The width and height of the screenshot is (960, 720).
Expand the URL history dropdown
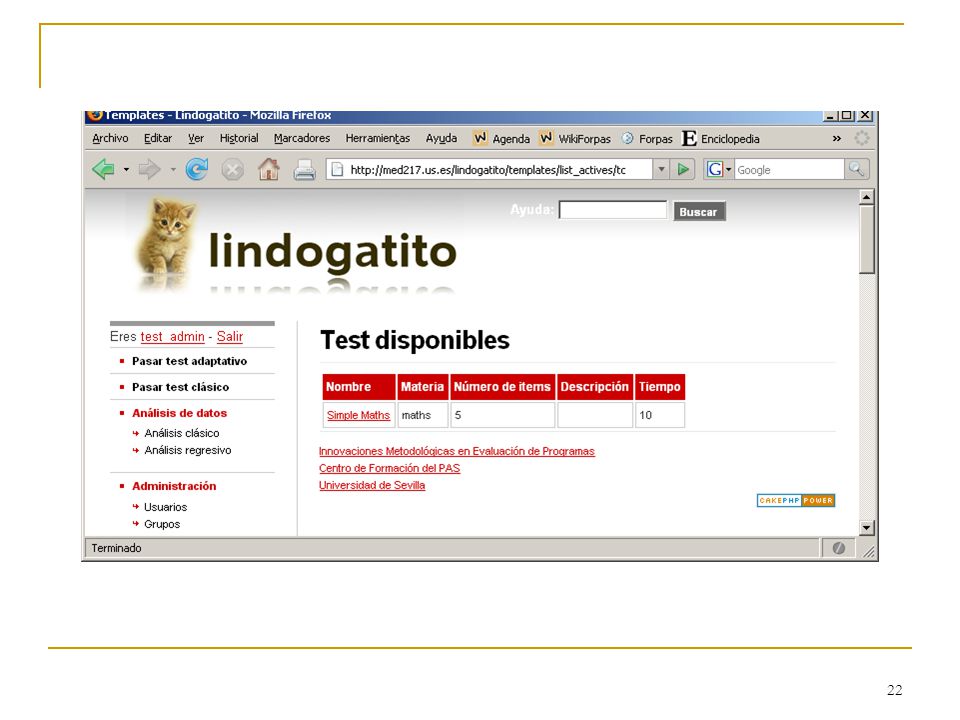coord(661,170)
